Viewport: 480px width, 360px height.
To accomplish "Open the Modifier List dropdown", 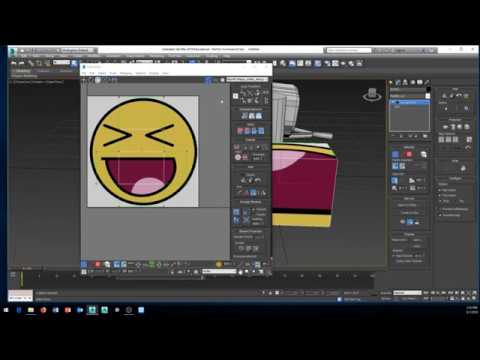I will [410, 96].
